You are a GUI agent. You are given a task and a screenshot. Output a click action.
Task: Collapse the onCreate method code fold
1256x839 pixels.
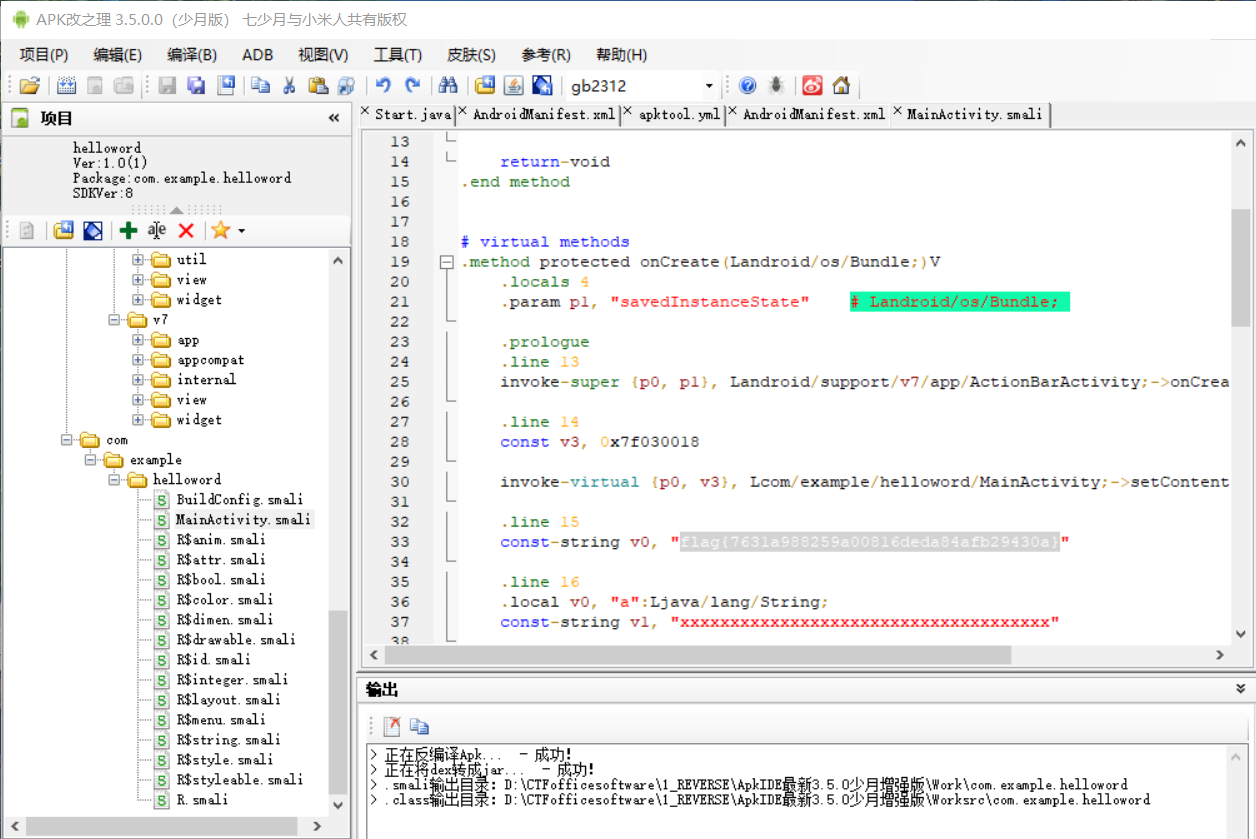click(x=446, y=262)
